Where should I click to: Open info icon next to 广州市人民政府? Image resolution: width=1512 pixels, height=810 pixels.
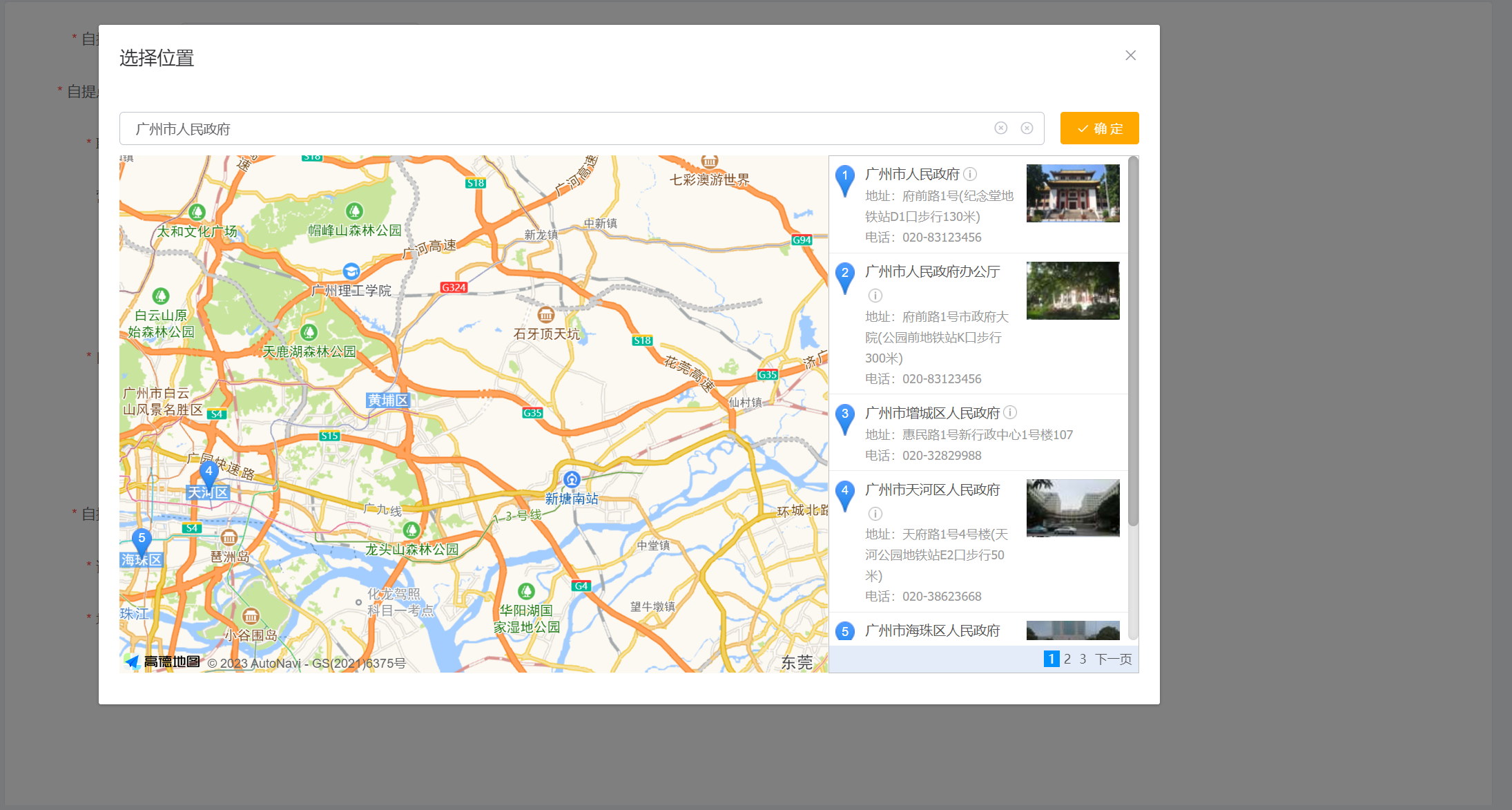970,174
